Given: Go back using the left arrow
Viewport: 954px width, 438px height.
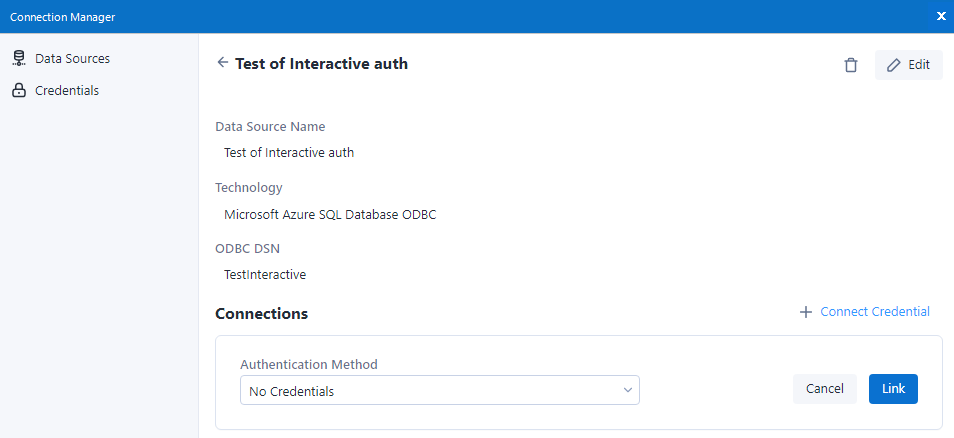Looking at the screenshot, I should 223,63.
